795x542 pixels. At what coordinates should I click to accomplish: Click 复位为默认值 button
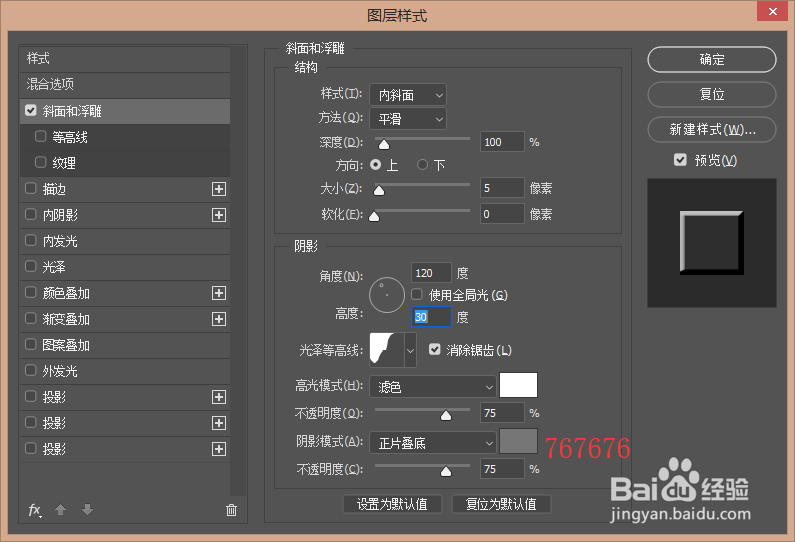(x=501, y=504)
